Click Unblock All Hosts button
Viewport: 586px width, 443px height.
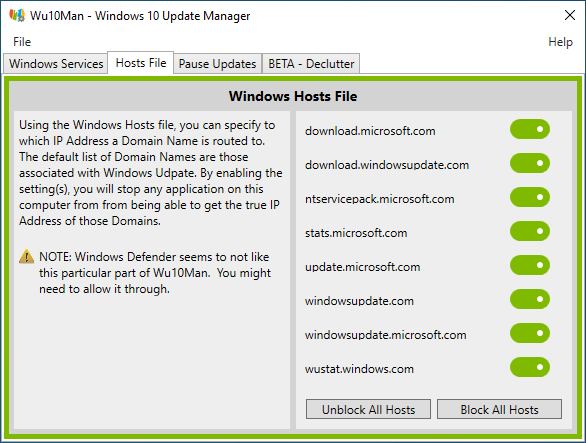[368, 409]
